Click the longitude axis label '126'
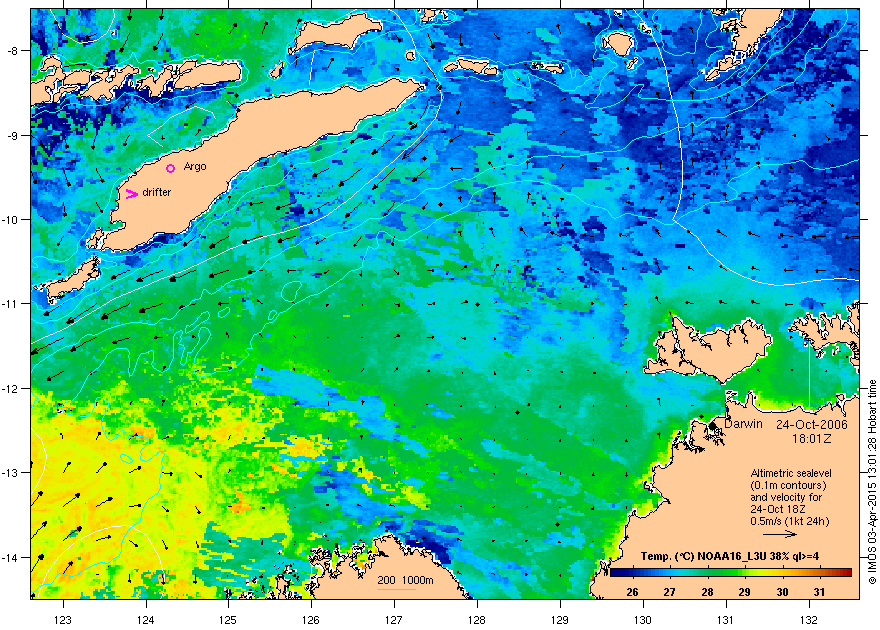Image resolution: width=880 pixels, height=630 pixels. click(x=311, y=620)
